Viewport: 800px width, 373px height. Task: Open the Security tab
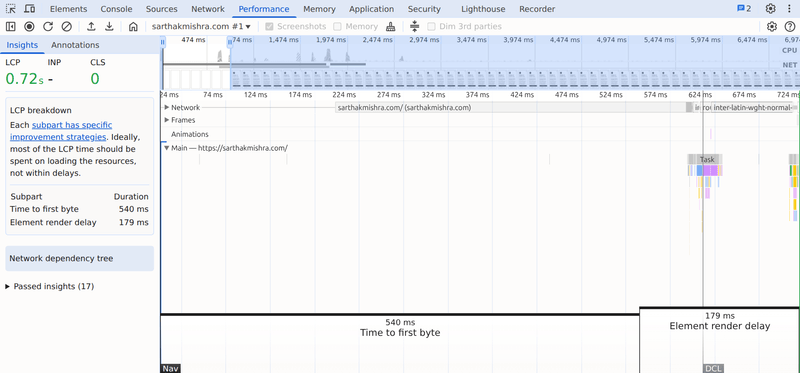[x=424, y=9]
